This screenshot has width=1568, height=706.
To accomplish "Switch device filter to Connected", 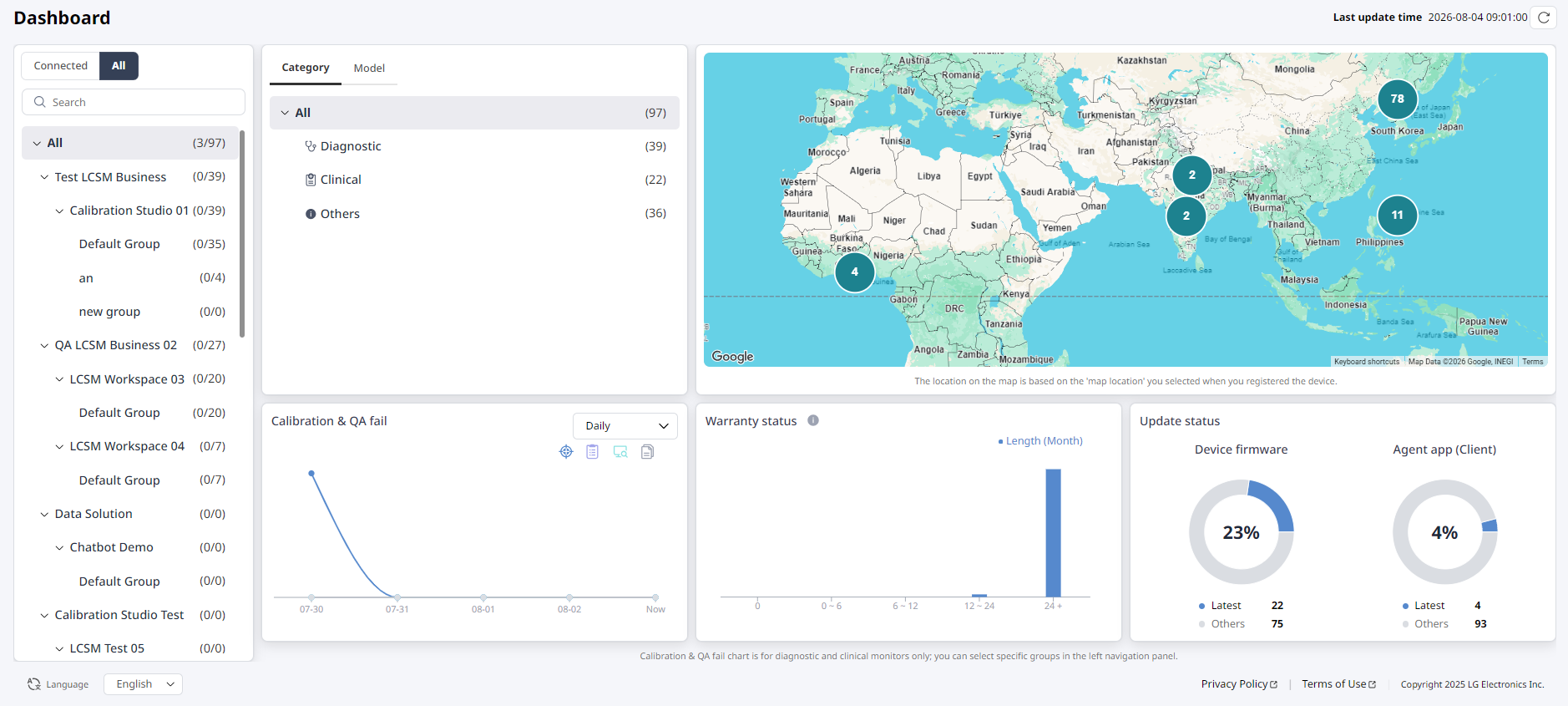I will pos(60,66).
